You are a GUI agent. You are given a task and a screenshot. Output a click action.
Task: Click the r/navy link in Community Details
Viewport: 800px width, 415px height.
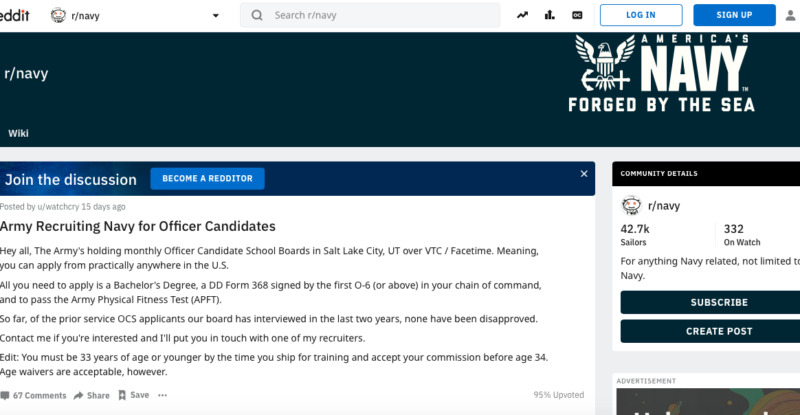pyautogui.click(x=663, y=205)
